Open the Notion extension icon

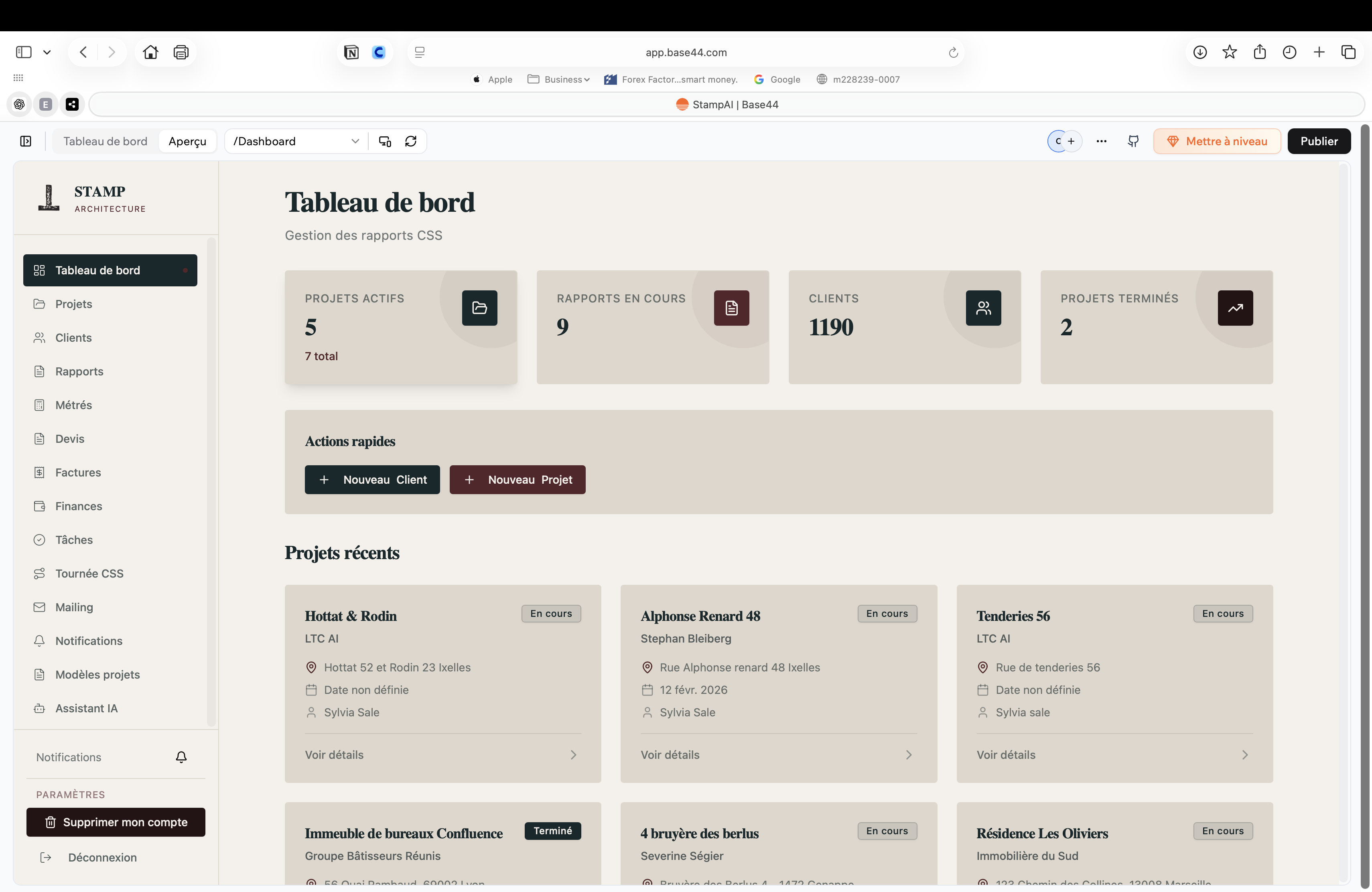351,53
